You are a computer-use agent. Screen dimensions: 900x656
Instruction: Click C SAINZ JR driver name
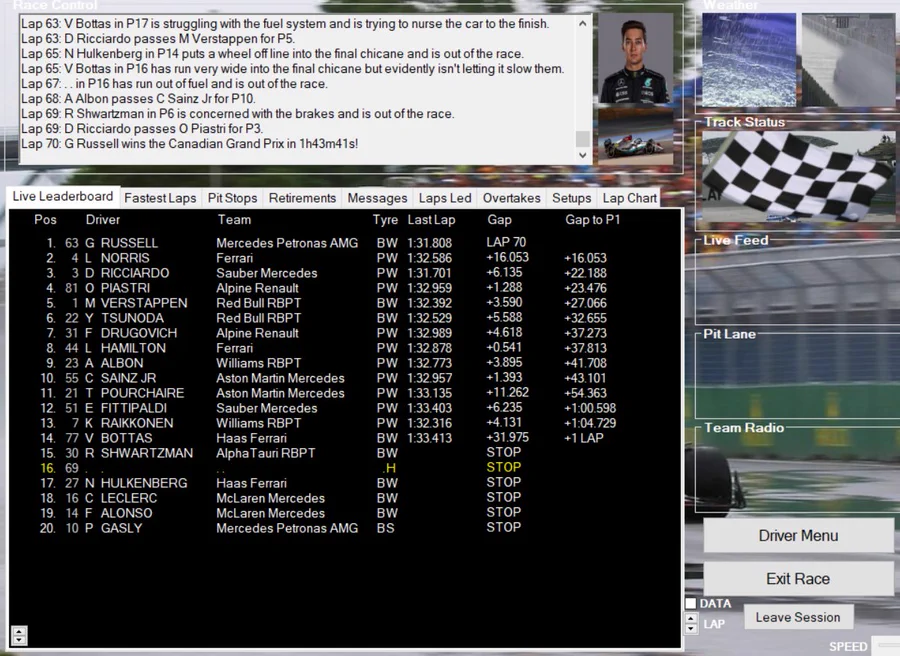pyautogui.click(x=121, y=378)
